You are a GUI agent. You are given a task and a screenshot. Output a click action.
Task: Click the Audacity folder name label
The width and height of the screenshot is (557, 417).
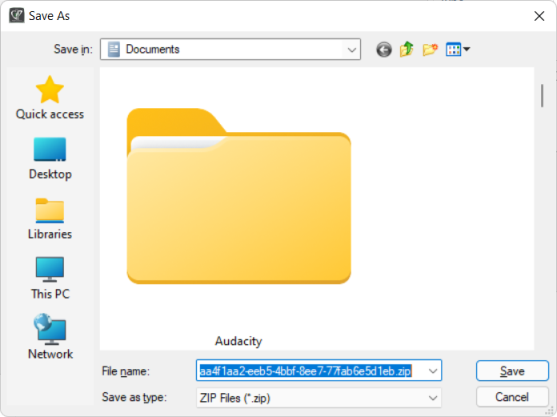239,341
